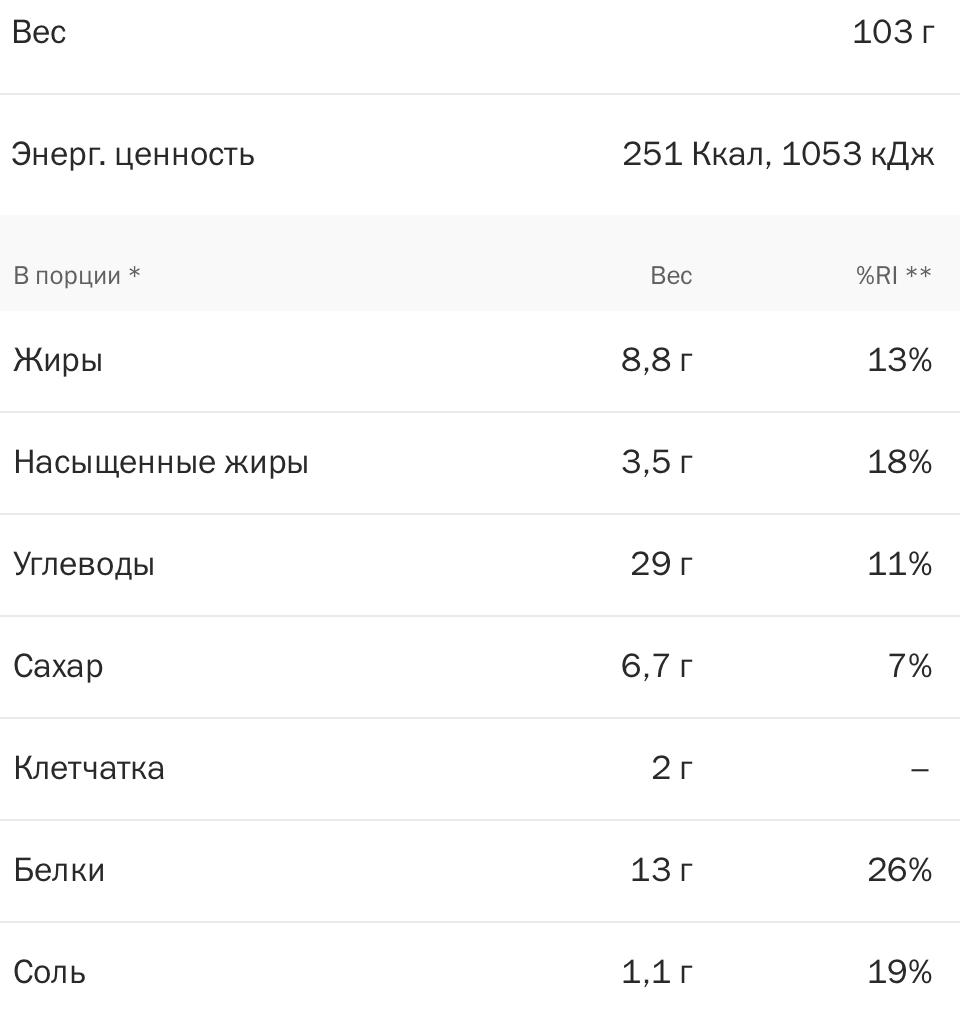Select the 103 г weight value
Screen dimensions: 960x1014
(x=893, y=32)
